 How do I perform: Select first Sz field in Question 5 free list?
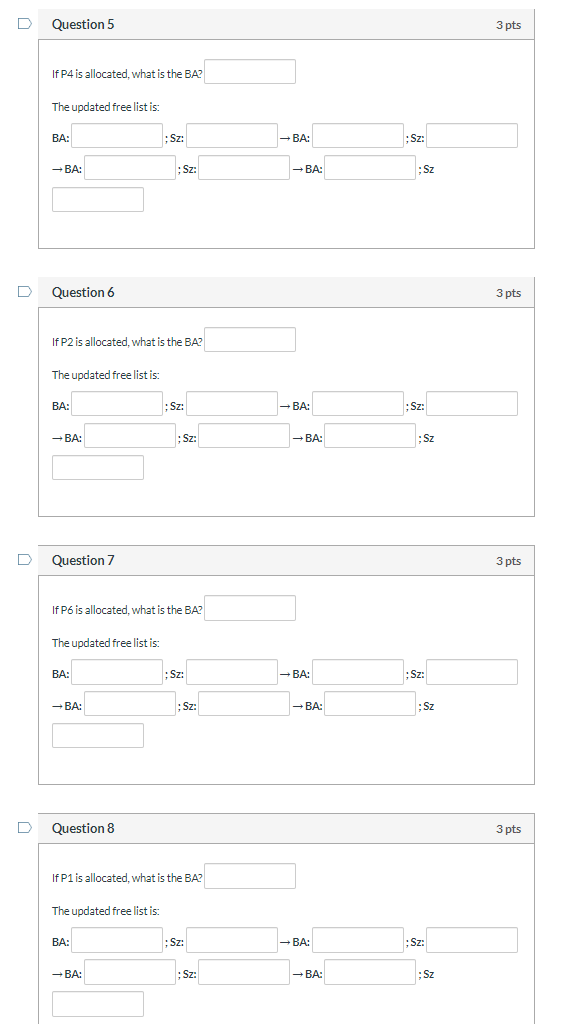tap(232, 136)
